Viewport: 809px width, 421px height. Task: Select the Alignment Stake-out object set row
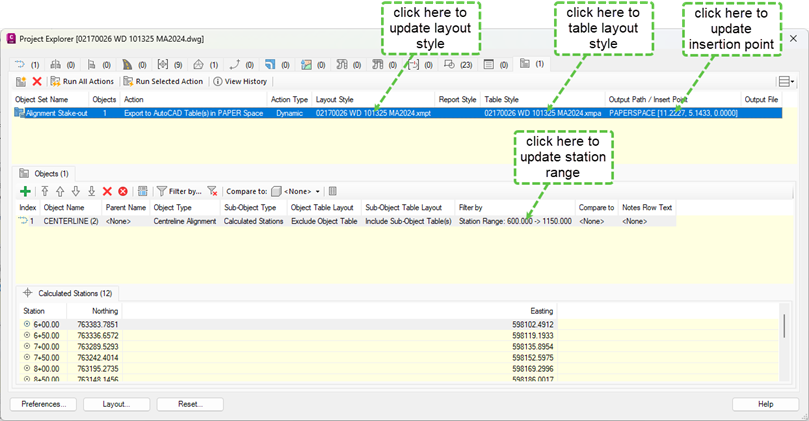tap(397, 113)
